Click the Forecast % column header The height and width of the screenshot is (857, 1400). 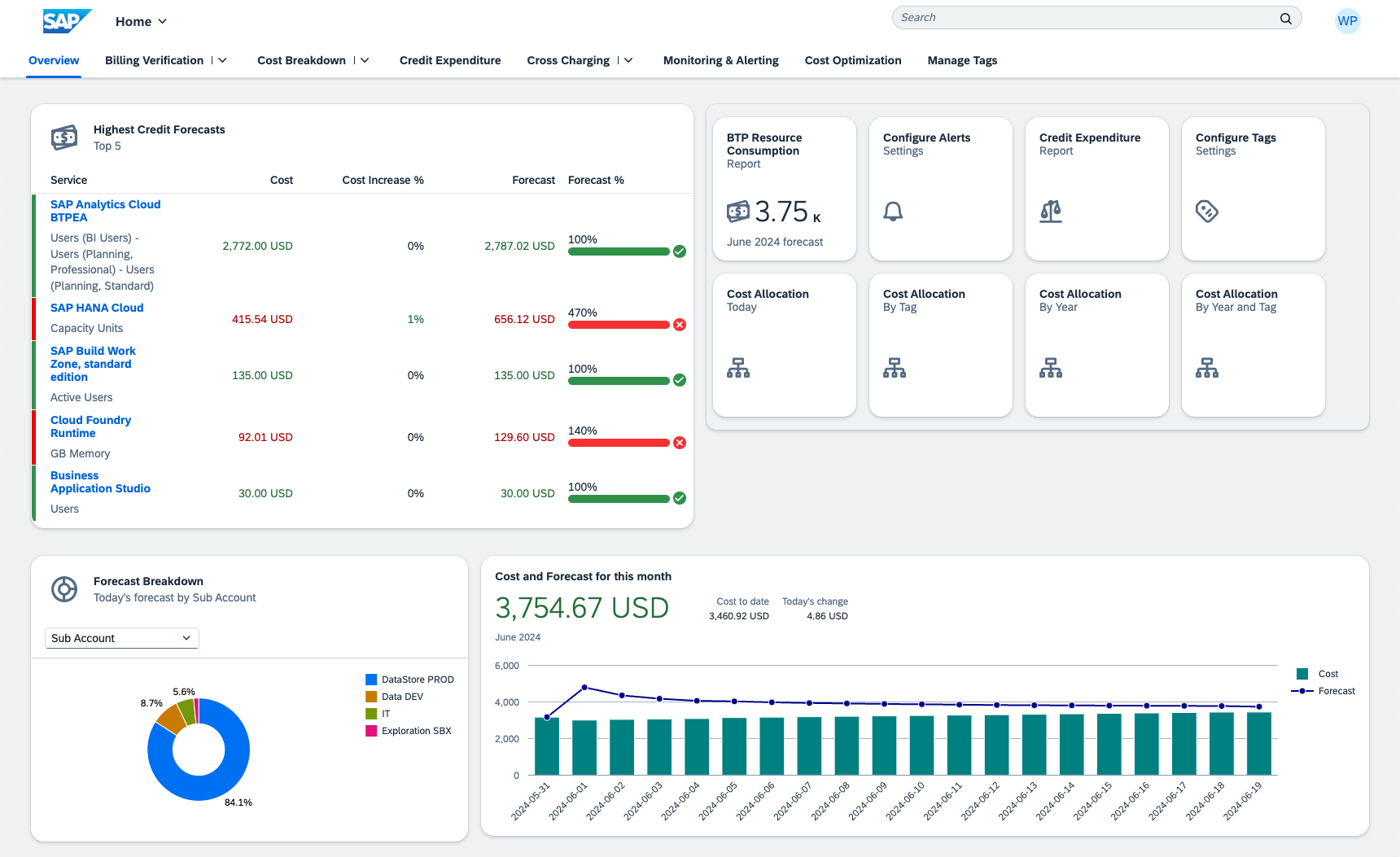(x=596, y=180)
